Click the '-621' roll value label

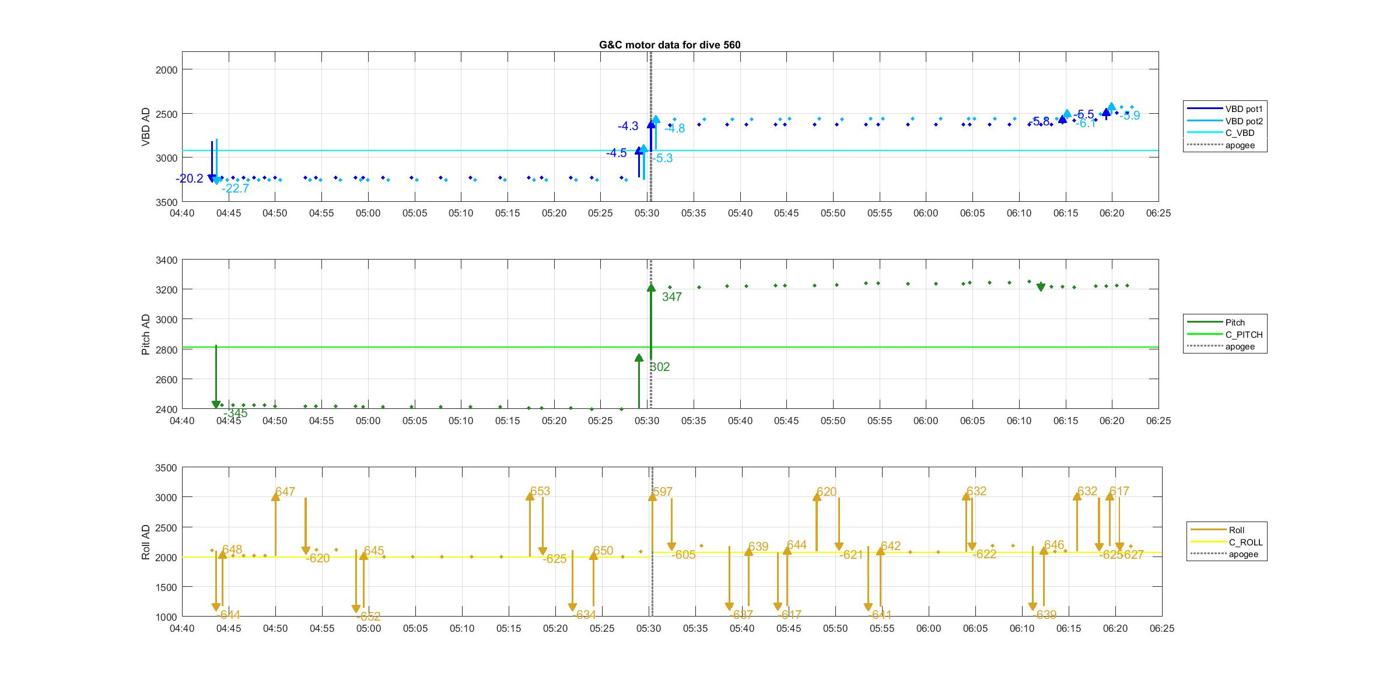850,555
